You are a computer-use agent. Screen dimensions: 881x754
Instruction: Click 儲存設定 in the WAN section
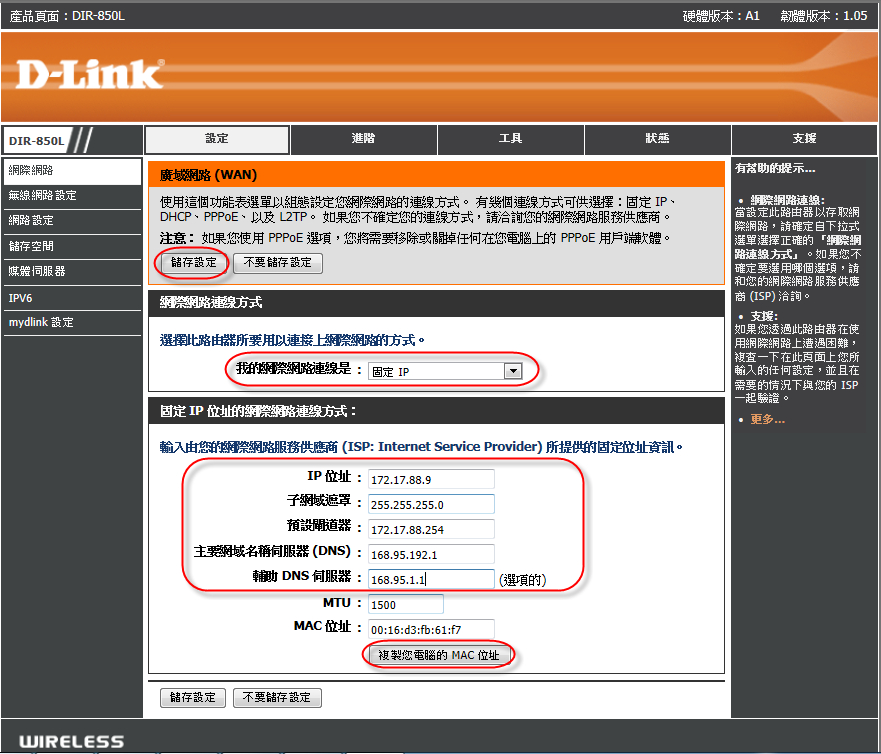(x=193, y=263)
